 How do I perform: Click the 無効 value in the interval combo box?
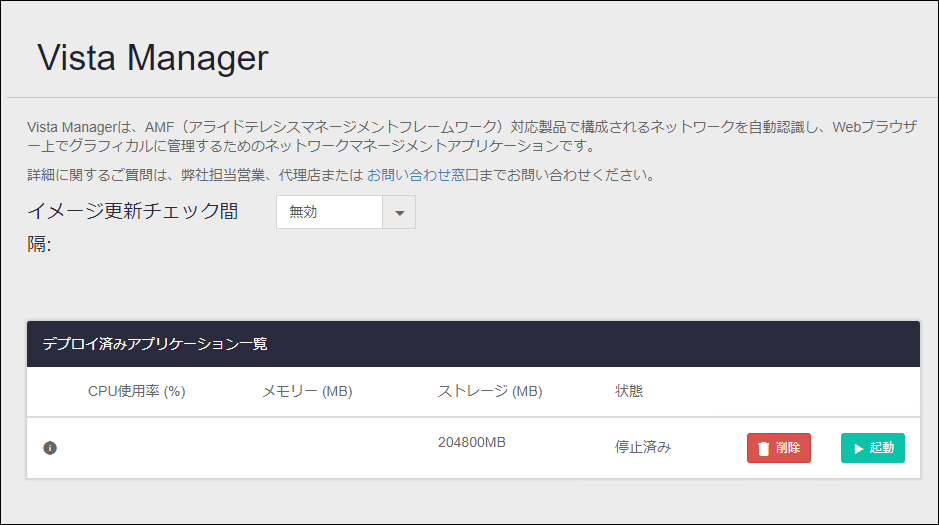pyautogui.click(x=329, y=212)
